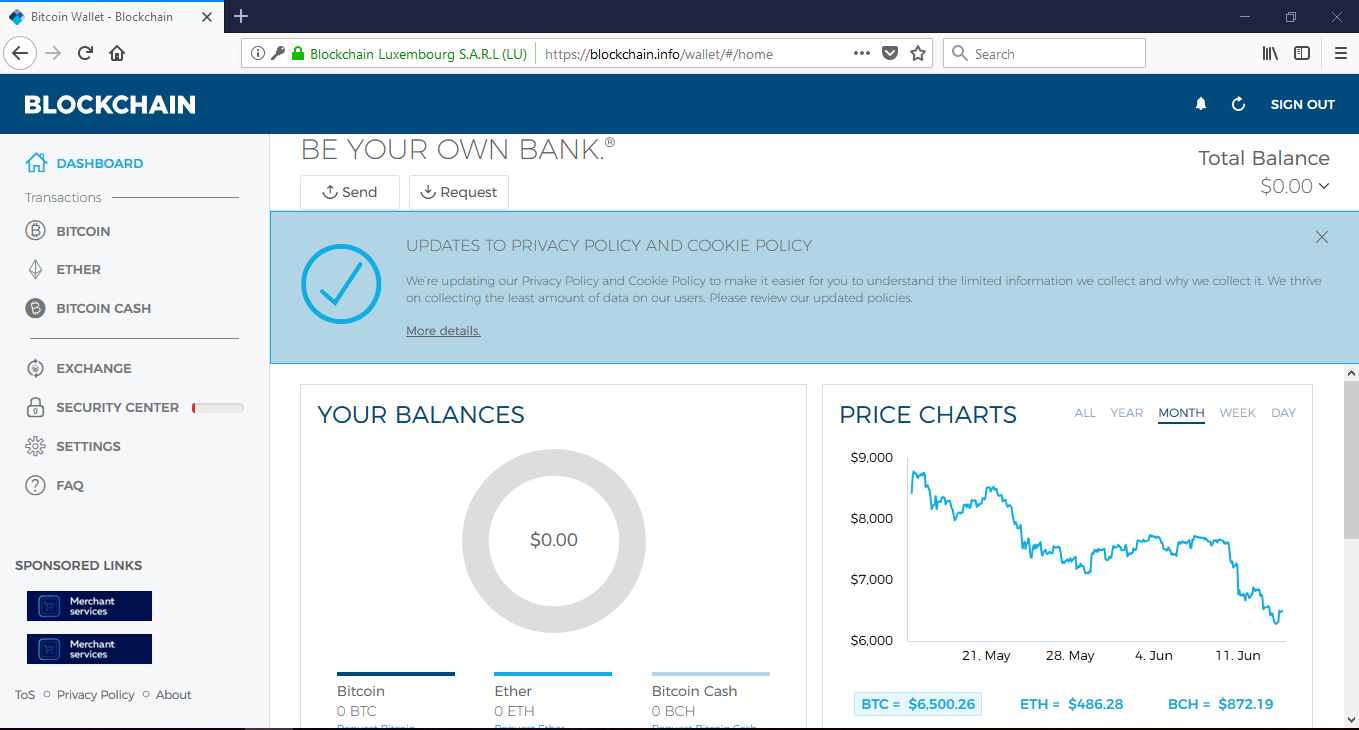Click the Bitcoin balance label
The width and height of the screenshot is (1359, 730).
pyautogui.click(x=361, y=691)
